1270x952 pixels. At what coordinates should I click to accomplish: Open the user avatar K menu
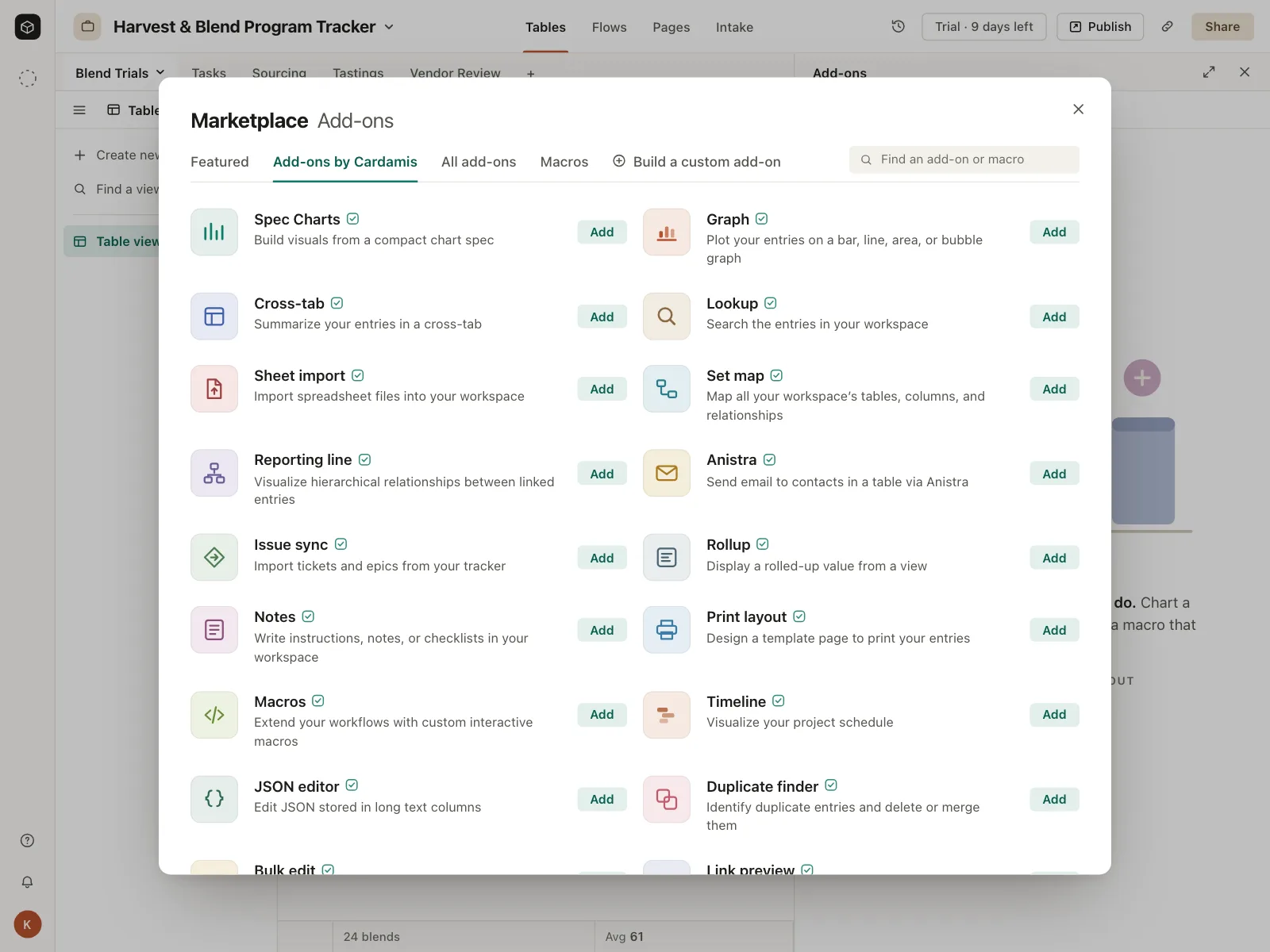[28, 924]
